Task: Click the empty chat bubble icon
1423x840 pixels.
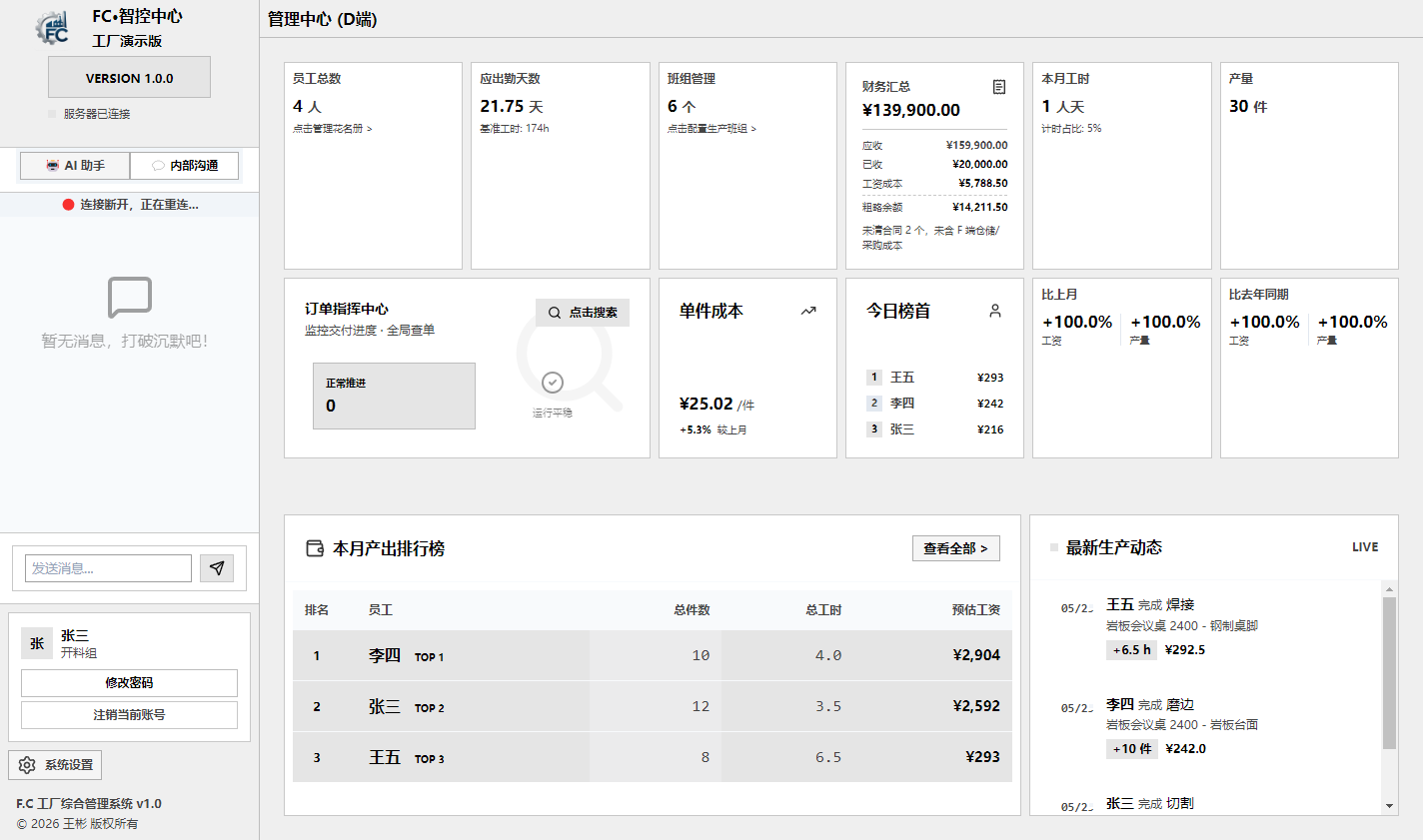Action: pos(130,298)
